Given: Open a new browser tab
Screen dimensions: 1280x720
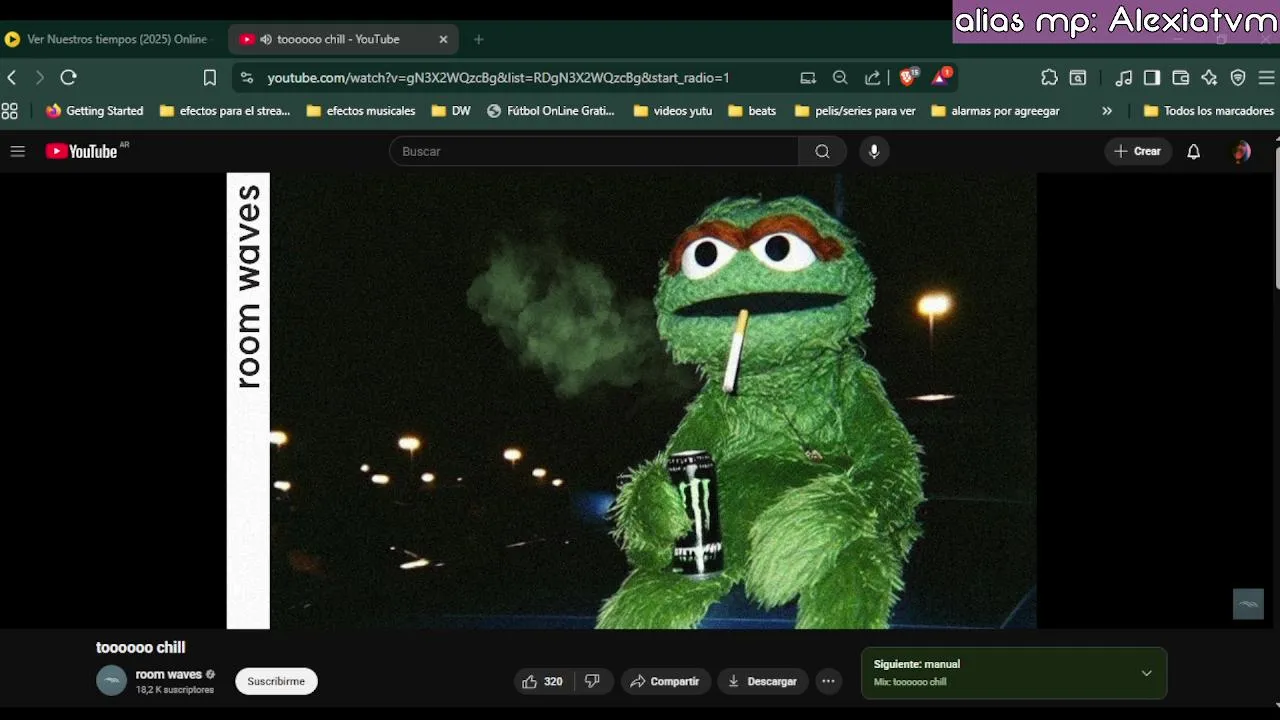Looking at the screenshot, I should pyautogui.click(x=478, y=39).
